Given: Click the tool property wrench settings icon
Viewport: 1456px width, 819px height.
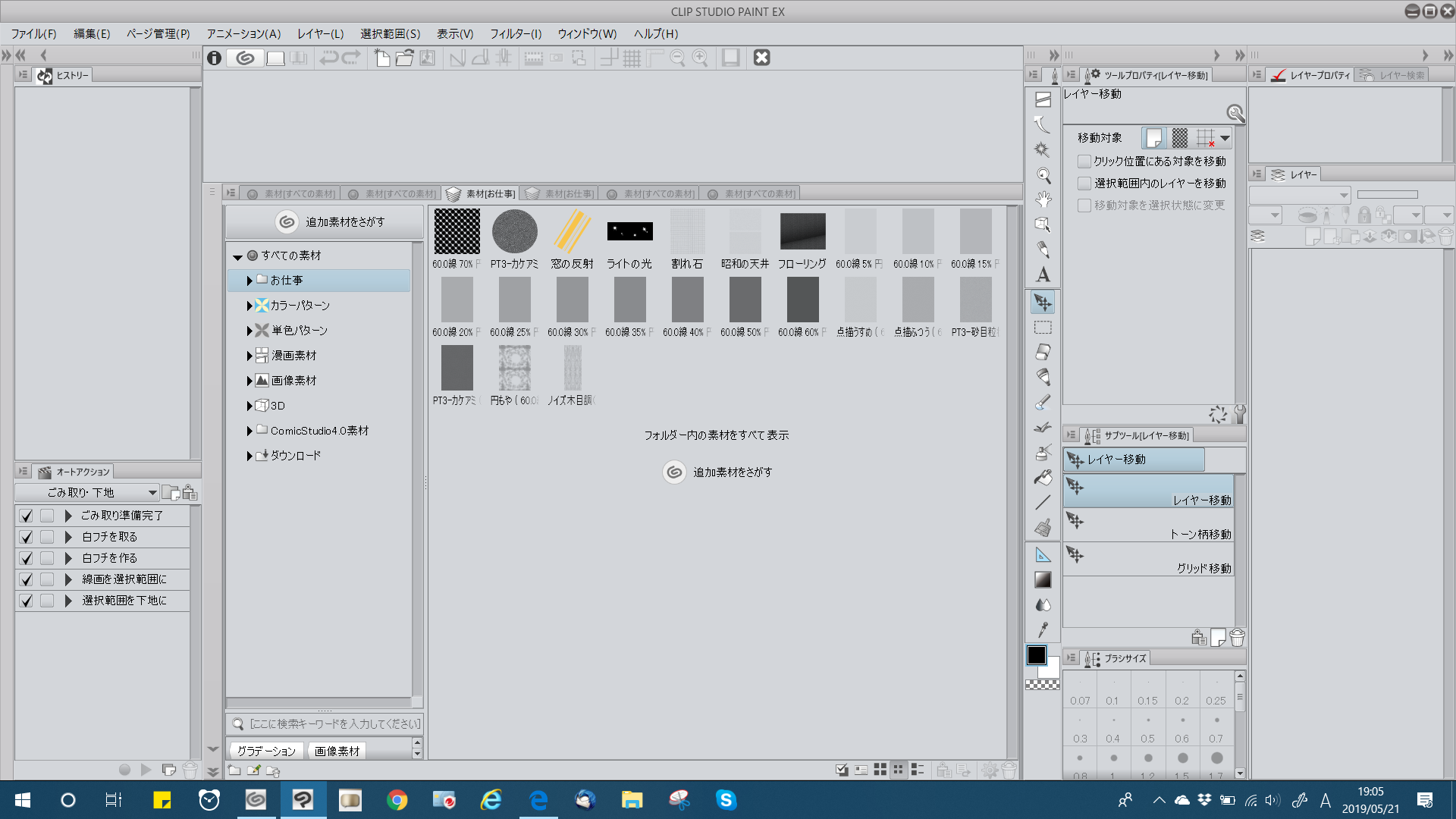Looking at the screenshot, I should 1239,414.
